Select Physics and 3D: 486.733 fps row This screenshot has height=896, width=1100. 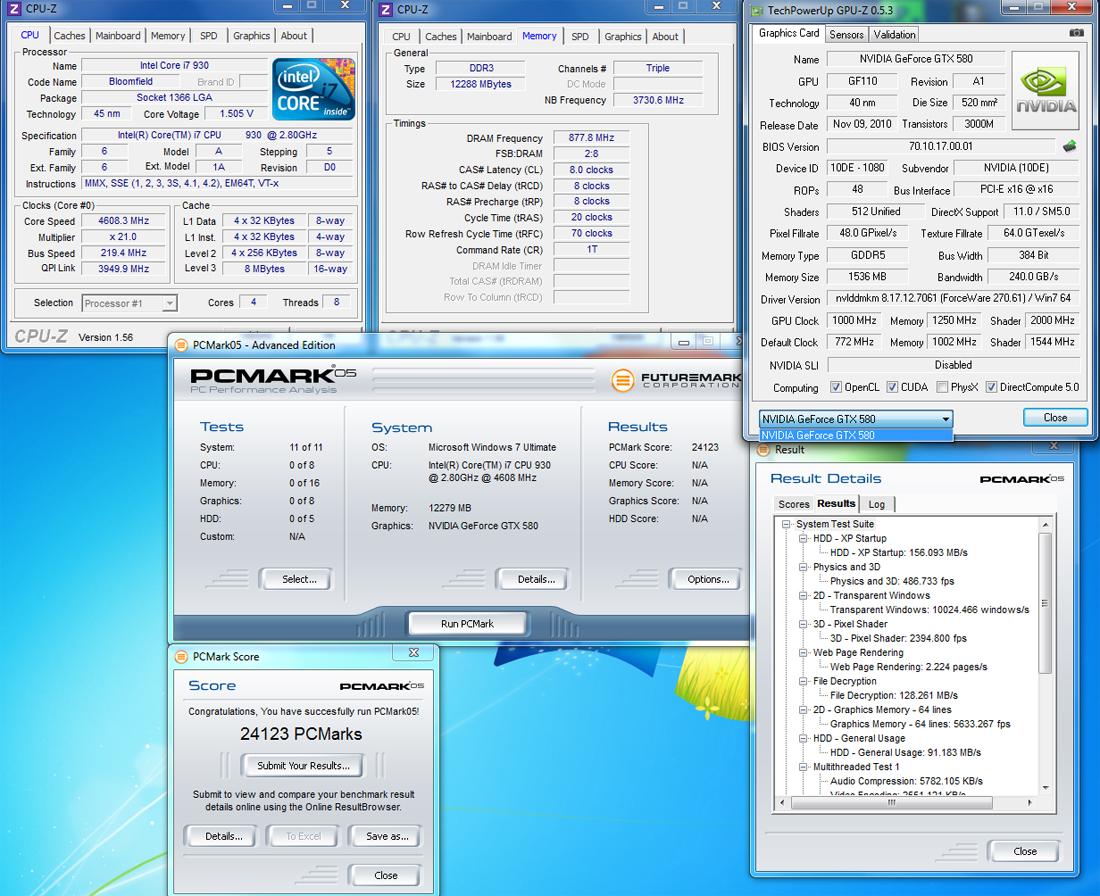[x=892, y=581]
